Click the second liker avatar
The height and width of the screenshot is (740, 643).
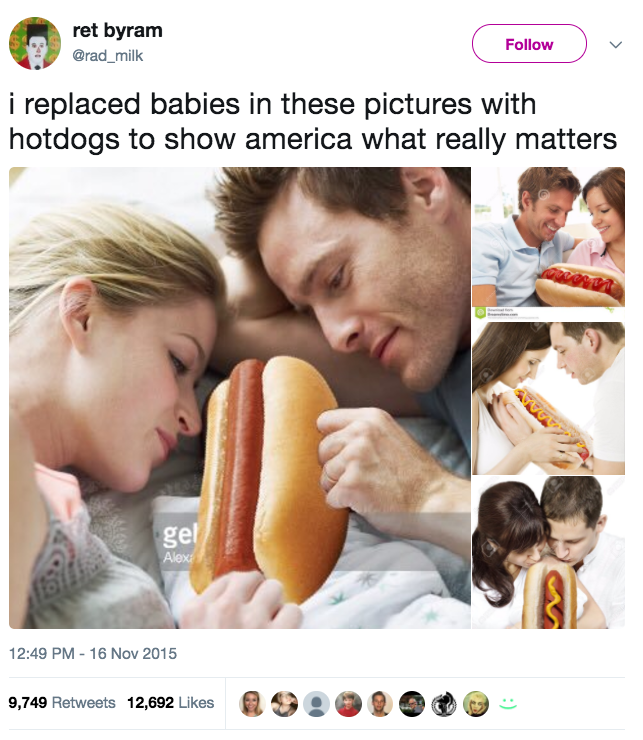[284, 704]
